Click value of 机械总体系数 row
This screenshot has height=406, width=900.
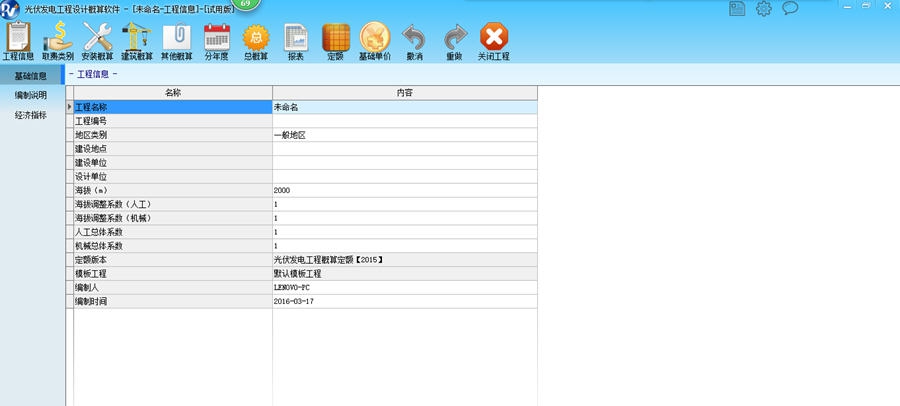point(405,246)
